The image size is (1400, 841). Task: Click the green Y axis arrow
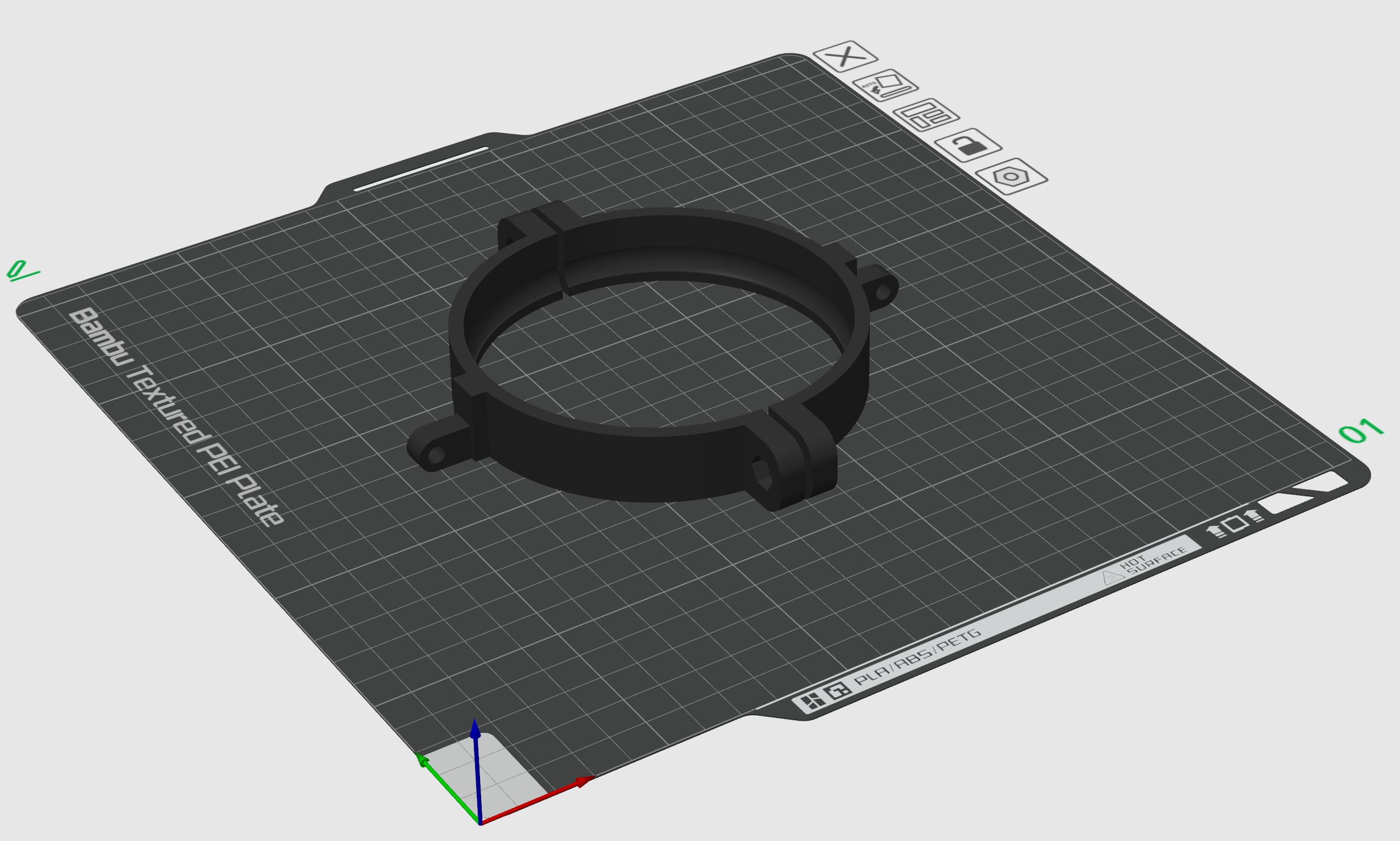pos(422,759)
